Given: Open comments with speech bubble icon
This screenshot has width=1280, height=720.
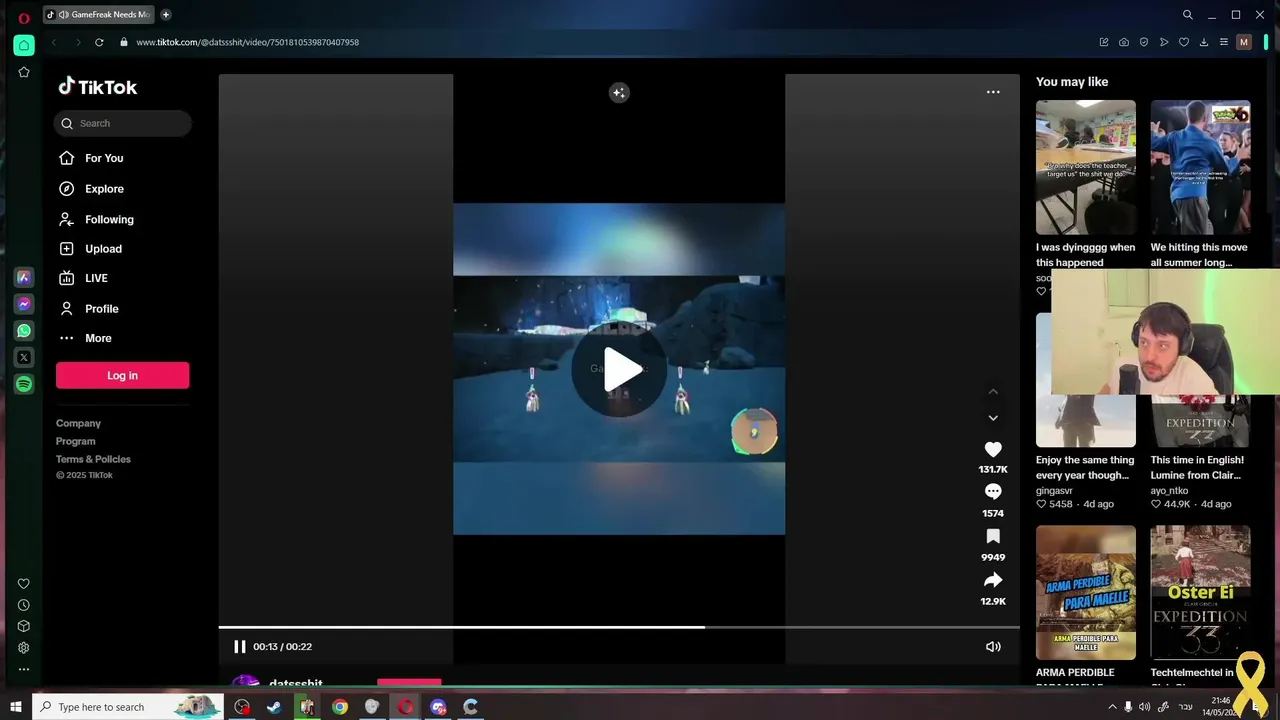Looking at the screenshot, I should tap(993, 492).
